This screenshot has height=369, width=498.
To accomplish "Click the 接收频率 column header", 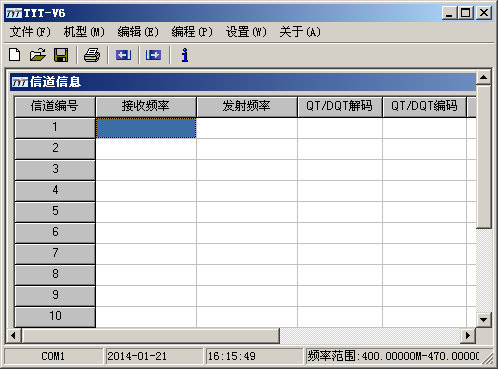I will [x=146, y=107].
